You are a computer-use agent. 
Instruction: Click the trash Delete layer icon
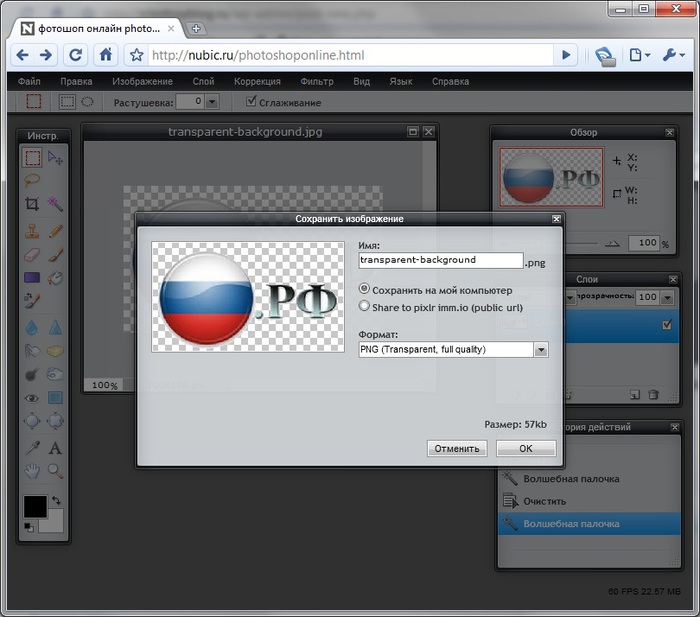[653, 395]
